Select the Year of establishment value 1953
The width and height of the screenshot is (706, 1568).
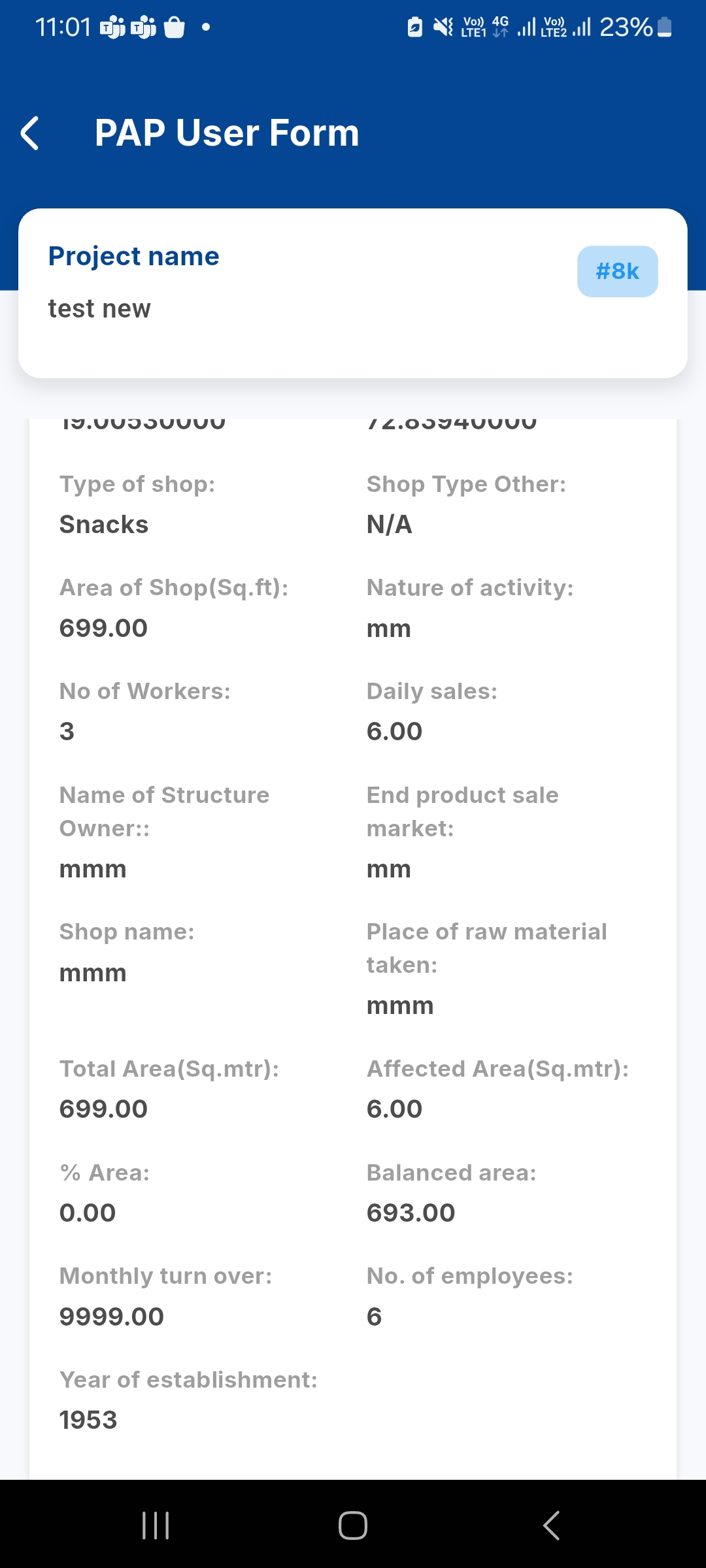click(x=88, y=1420)
